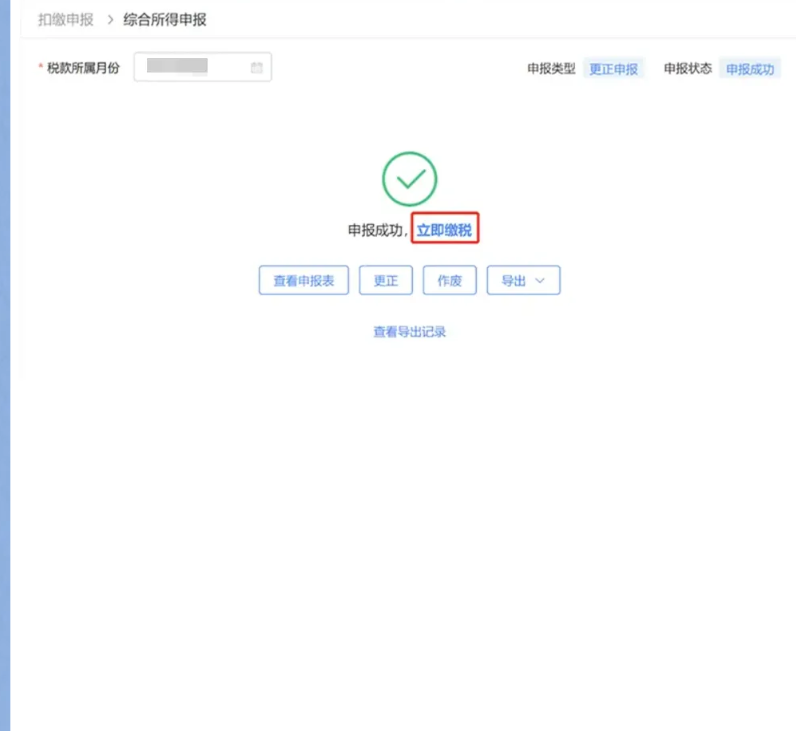Click the green success checkmark icon
This screenshot has width=796, height=731.
click(410, 179)
